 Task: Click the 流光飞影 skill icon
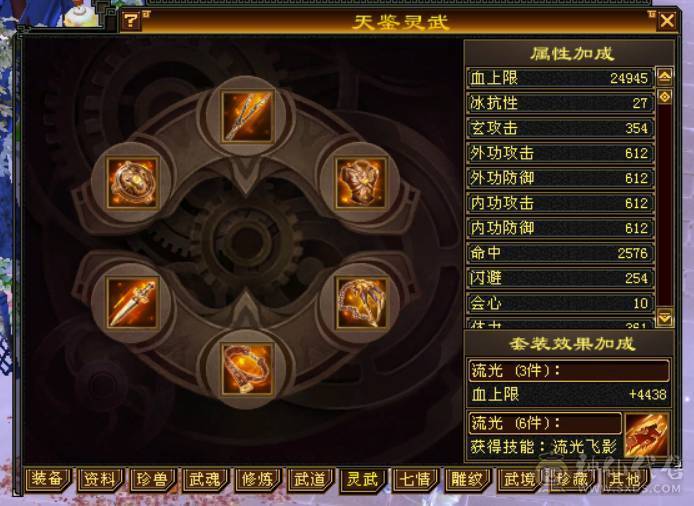coord(646,435)
